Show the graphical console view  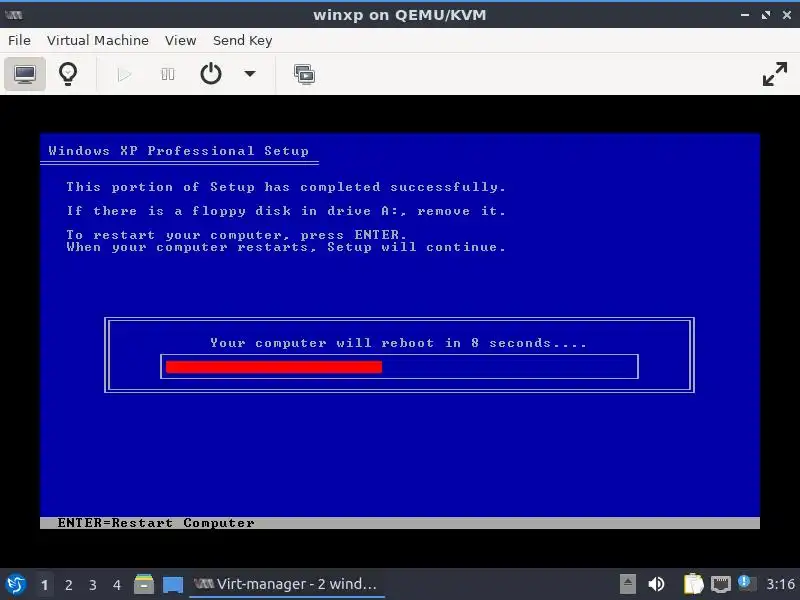(x=25, y=74)
